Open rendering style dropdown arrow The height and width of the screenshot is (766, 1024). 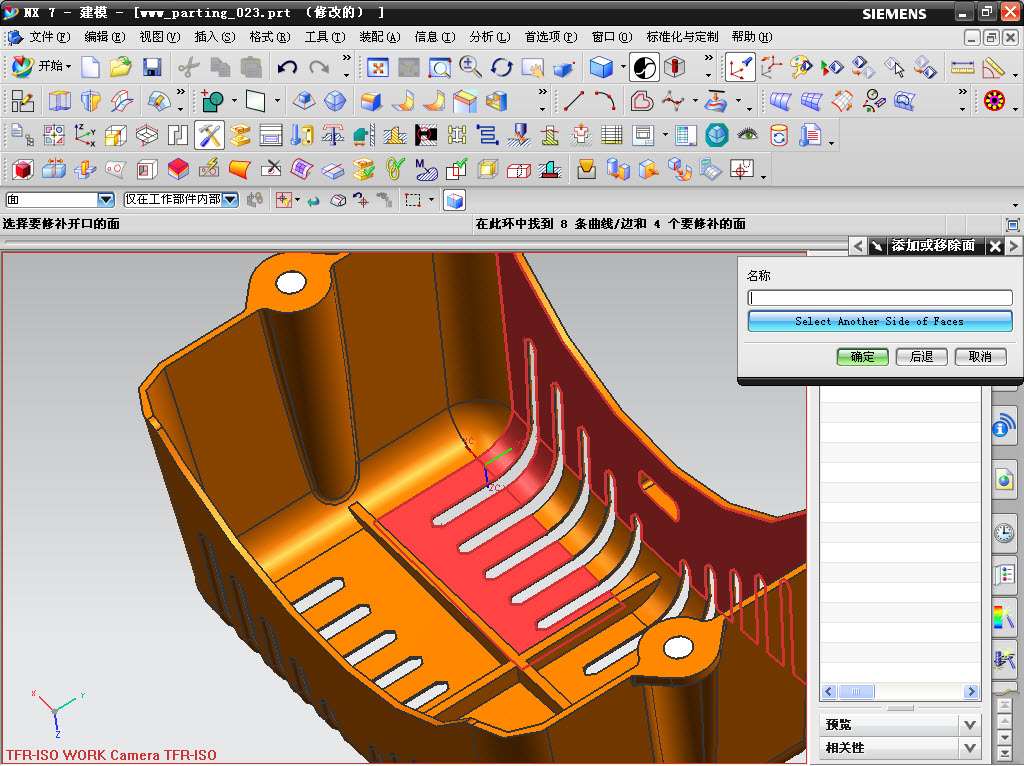point(622,67)
